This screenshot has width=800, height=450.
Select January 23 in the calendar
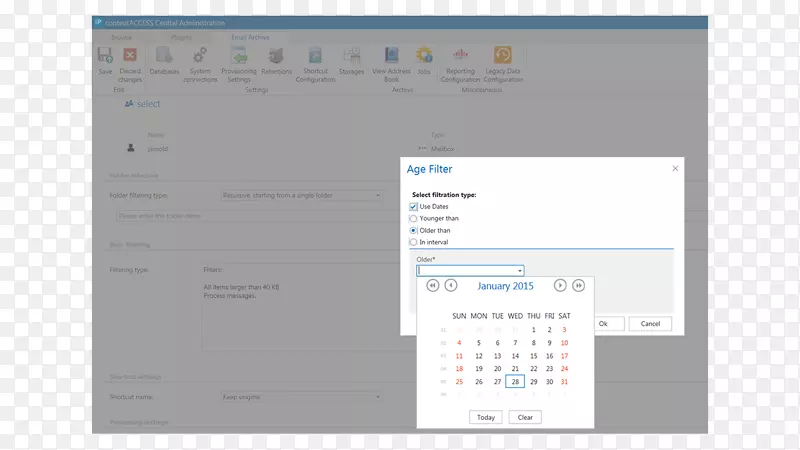pyautogui.click(x=549, y=368)
